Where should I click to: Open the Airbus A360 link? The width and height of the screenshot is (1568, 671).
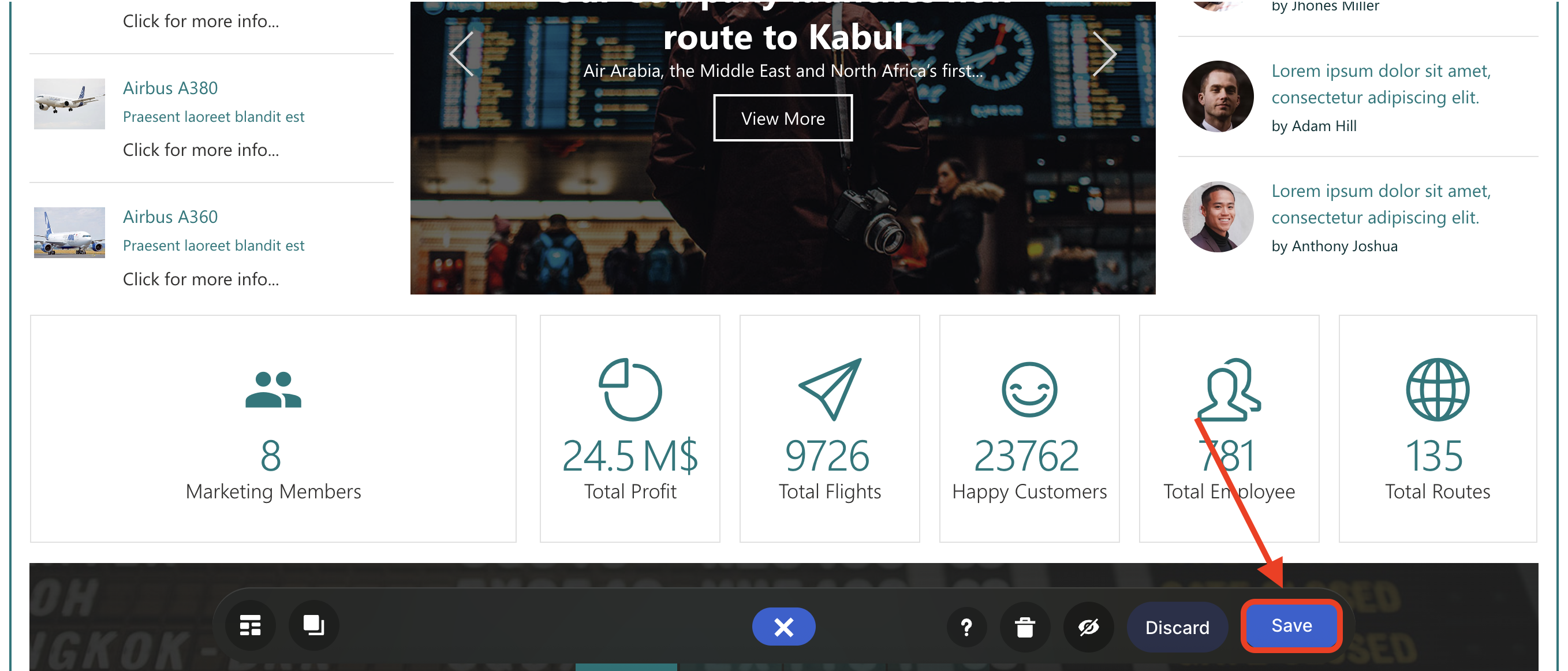coord(170,217)
